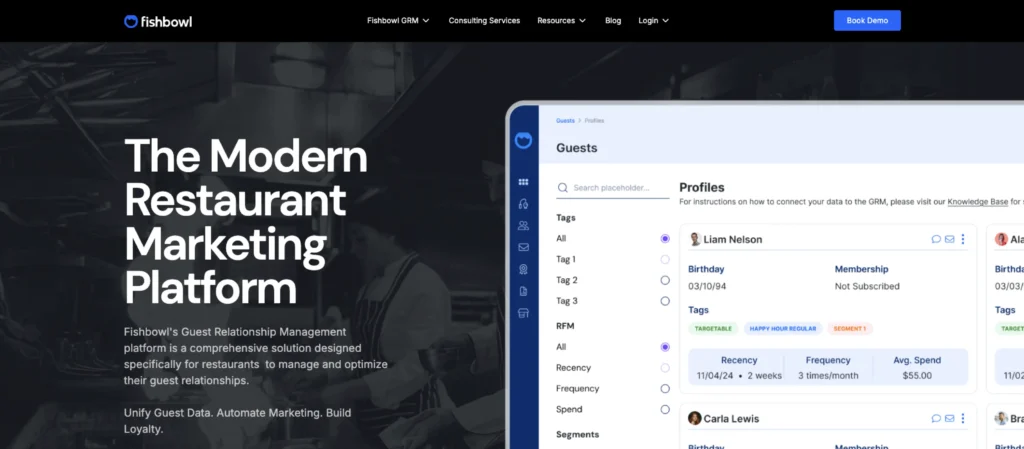Click the HAPPY HOUR REGULAR tag
The width and height of the screenshot is (1024, 449).
(782, 329)
